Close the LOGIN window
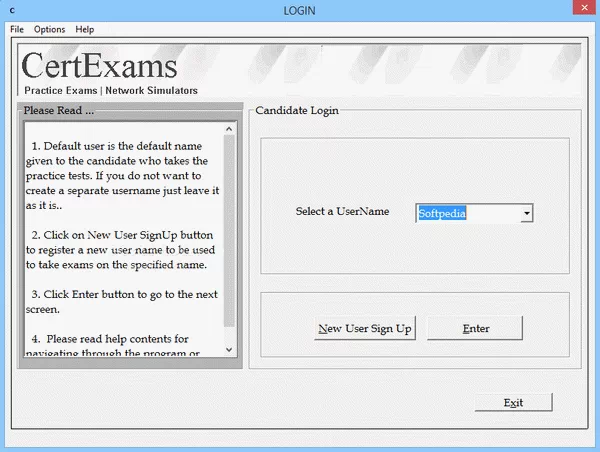This screenshot has width=600, height=452. pyautogui.click(x=584, y=8)
